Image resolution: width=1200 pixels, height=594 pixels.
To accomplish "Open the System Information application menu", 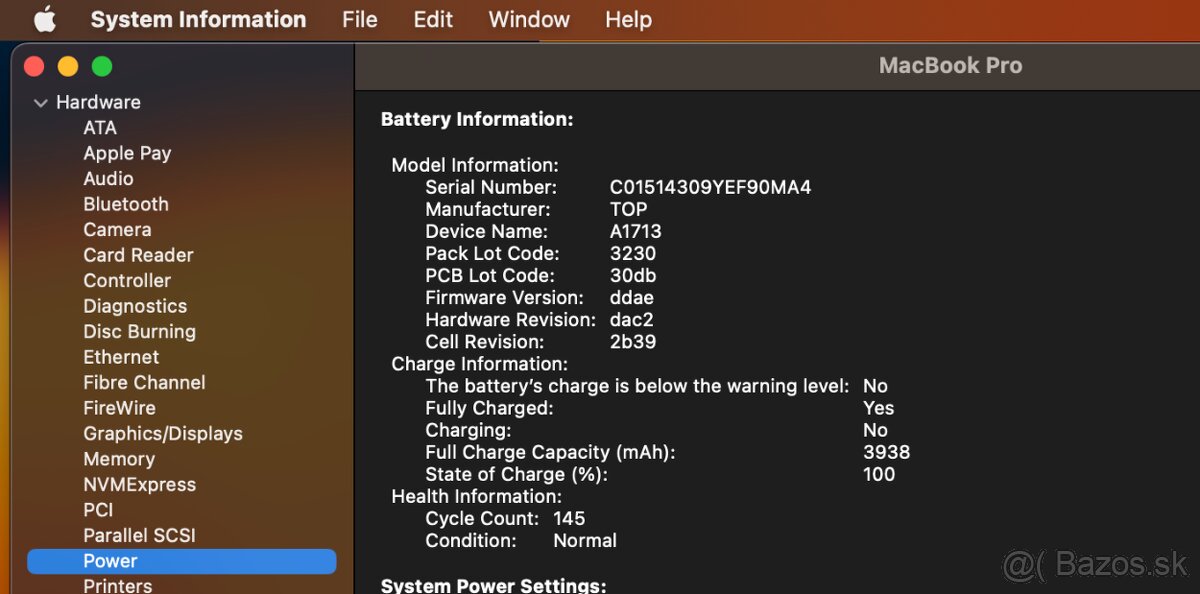I will coord(198,19).
